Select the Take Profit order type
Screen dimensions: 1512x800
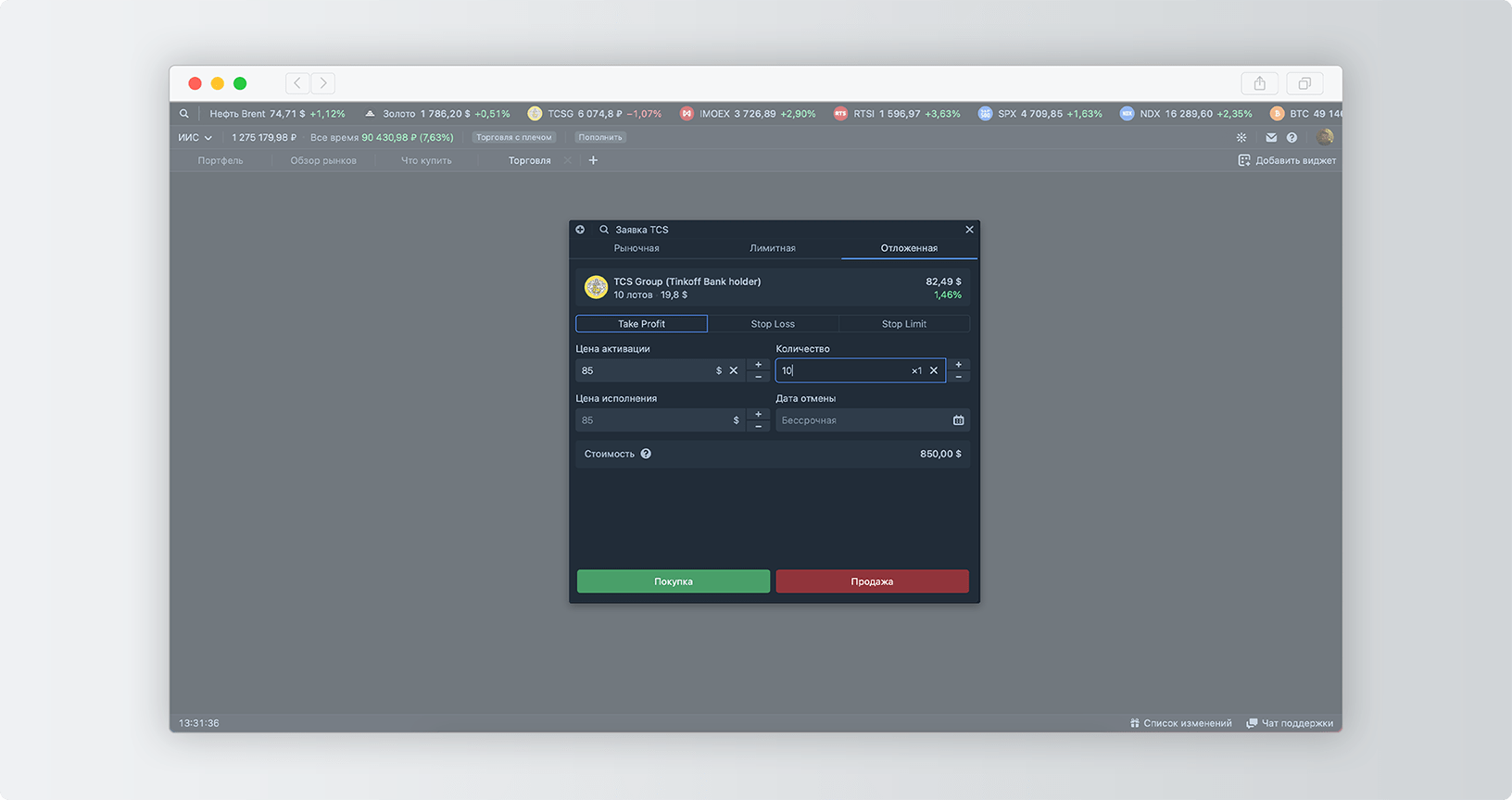pos(641,324)
